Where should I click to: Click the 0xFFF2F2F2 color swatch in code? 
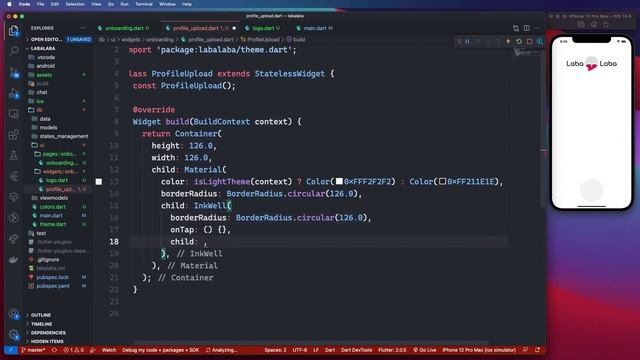339,181
